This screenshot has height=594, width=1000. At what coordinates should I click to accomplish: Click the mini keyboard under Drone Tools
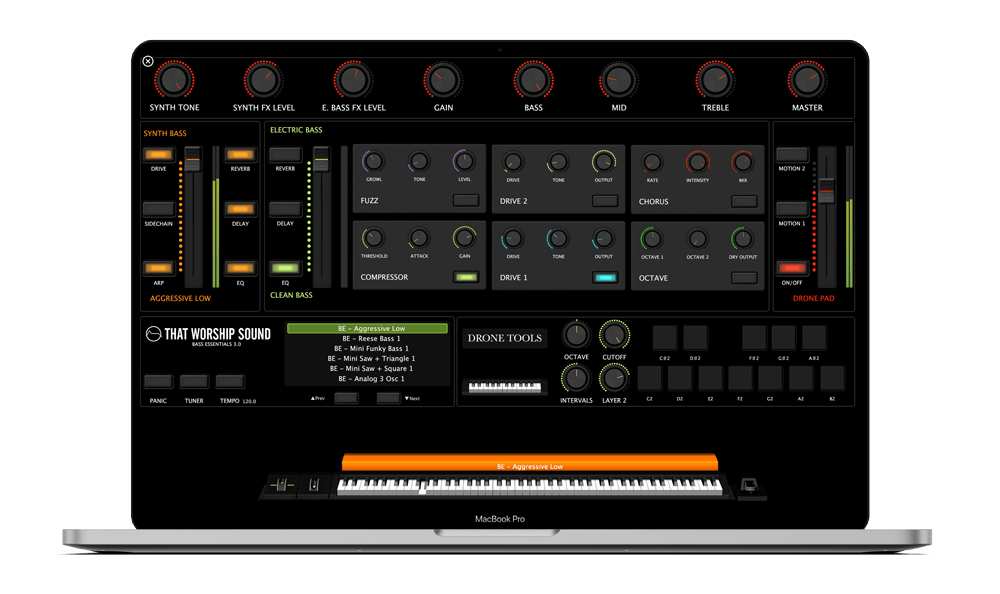(x=504, y=387)
